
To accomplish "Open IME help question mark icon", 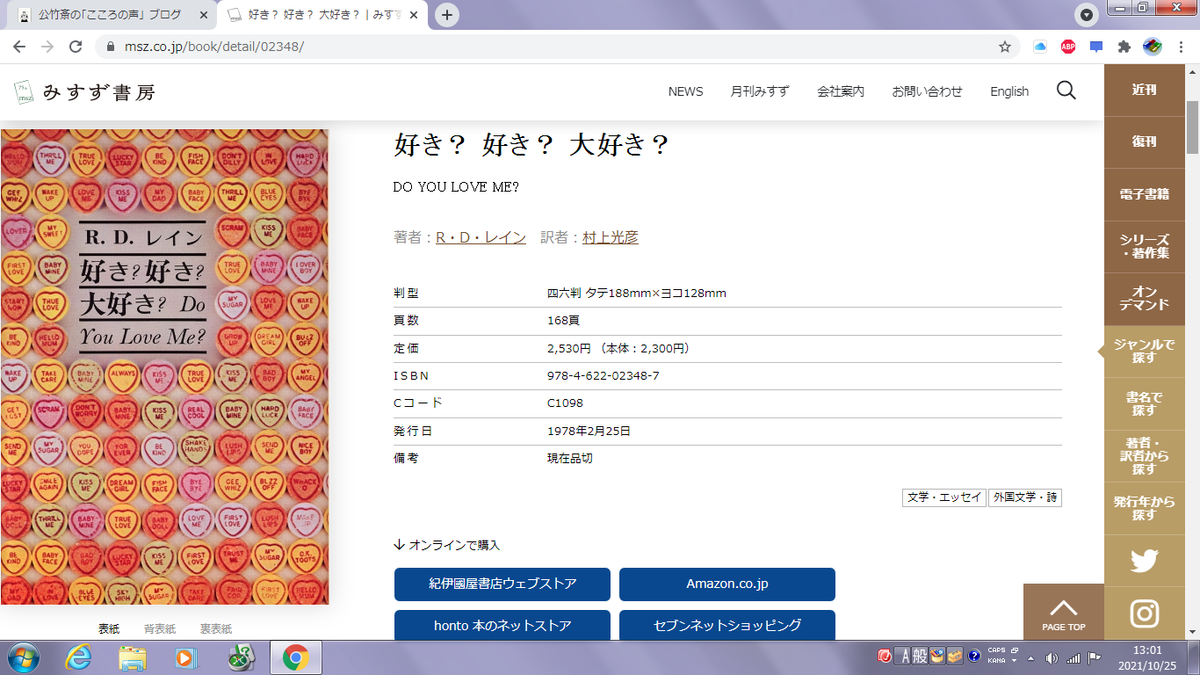I will click(x=973, y=657).
